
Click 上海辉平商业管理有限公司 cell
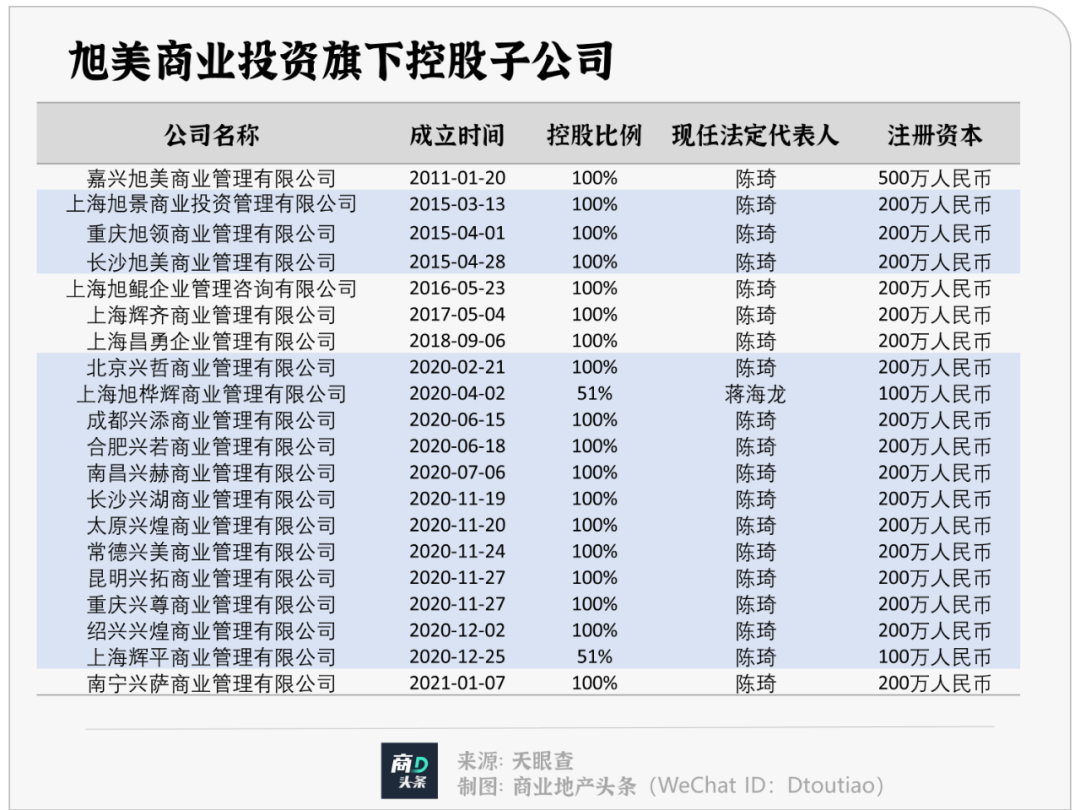pos(211,656)
